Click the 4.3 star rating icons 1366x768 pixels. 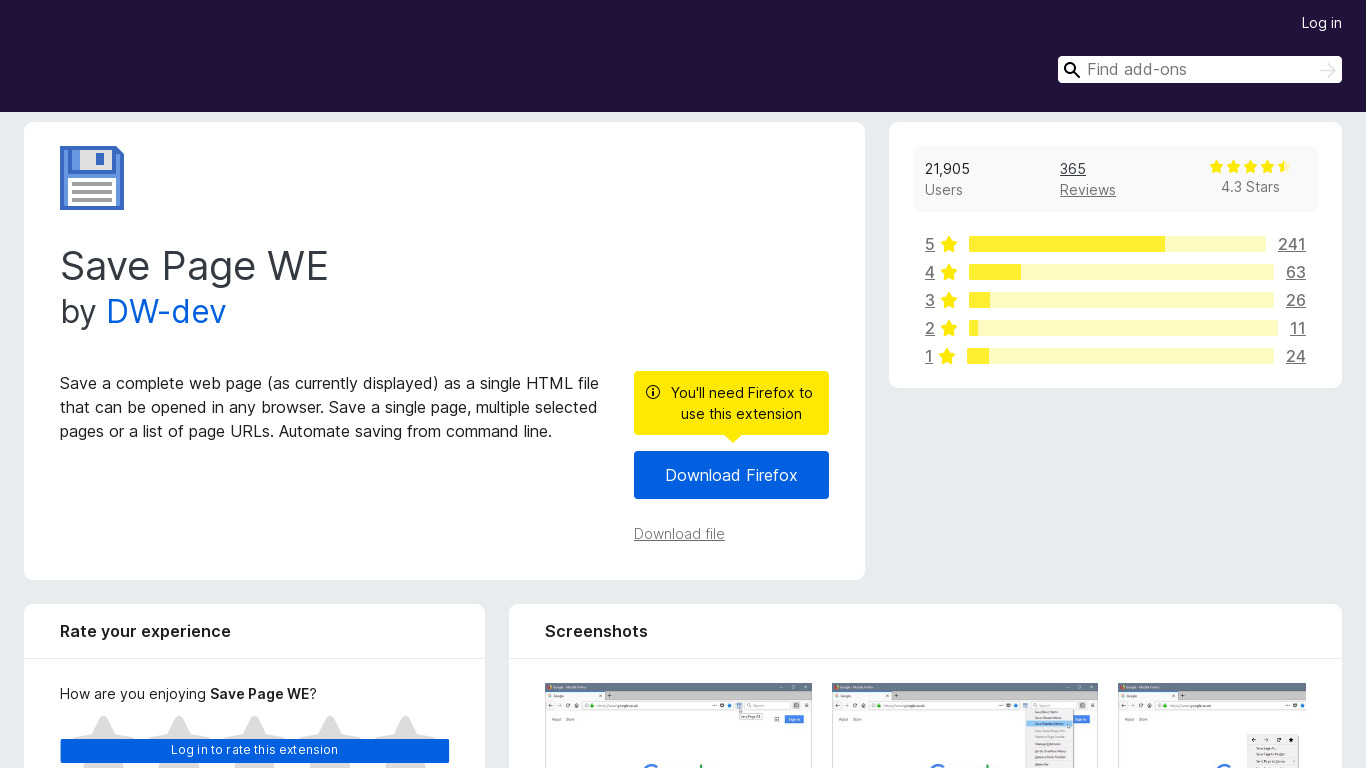point(1250,167)
